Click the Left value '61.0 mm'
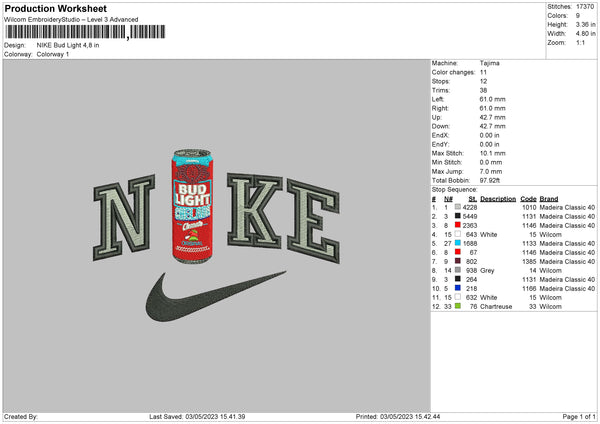Image resolution: width=600 pixels, height=424 pixels. [x=492, y=99]
